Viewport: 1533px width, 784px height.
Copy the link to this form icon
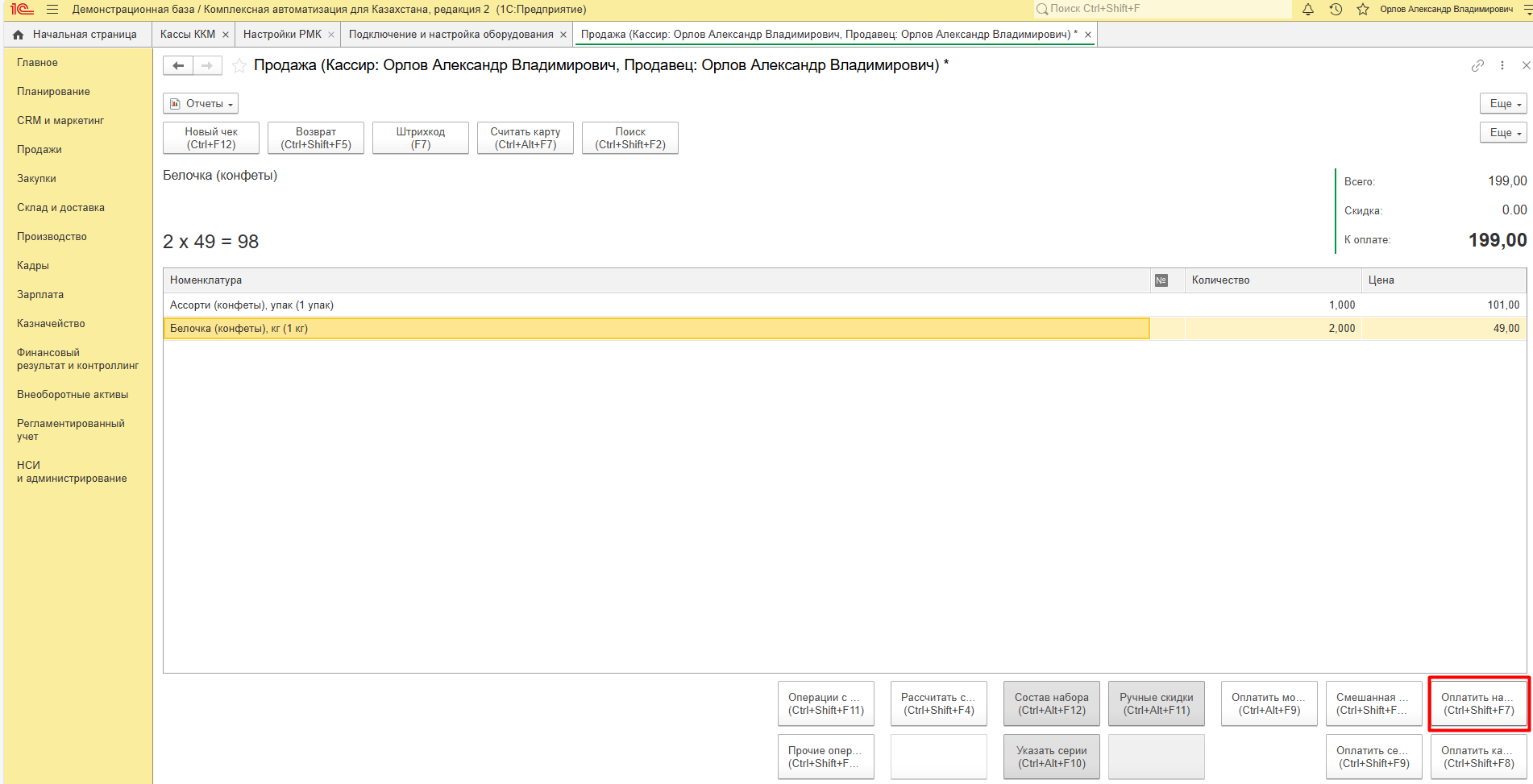click(x=1477, y=65)
